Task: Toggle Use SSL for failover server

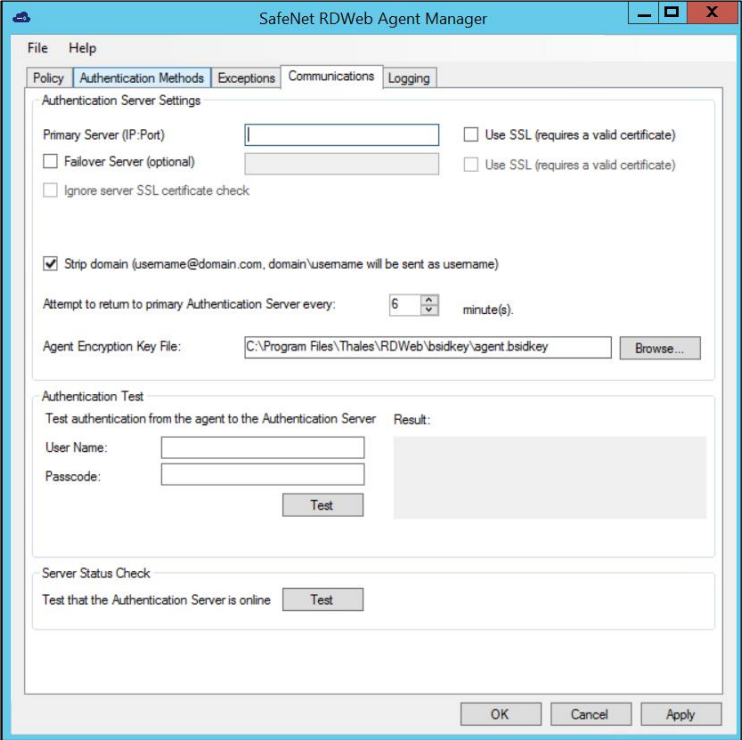Action: (x=471, y=165)
